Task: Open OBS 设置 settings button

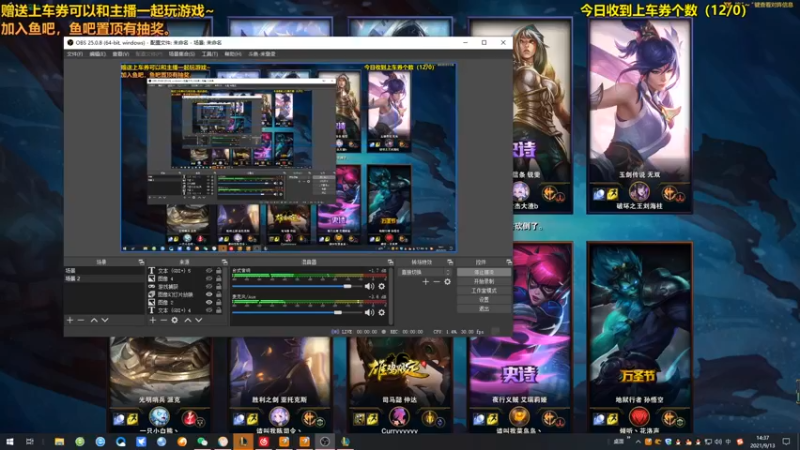Action: (484, 299)
